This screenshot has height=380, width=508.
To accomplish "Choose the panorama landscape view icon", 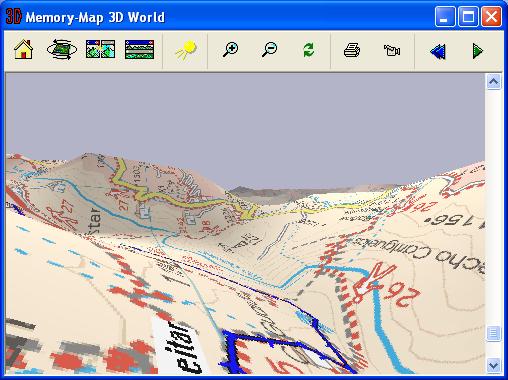I will (139, 50).
